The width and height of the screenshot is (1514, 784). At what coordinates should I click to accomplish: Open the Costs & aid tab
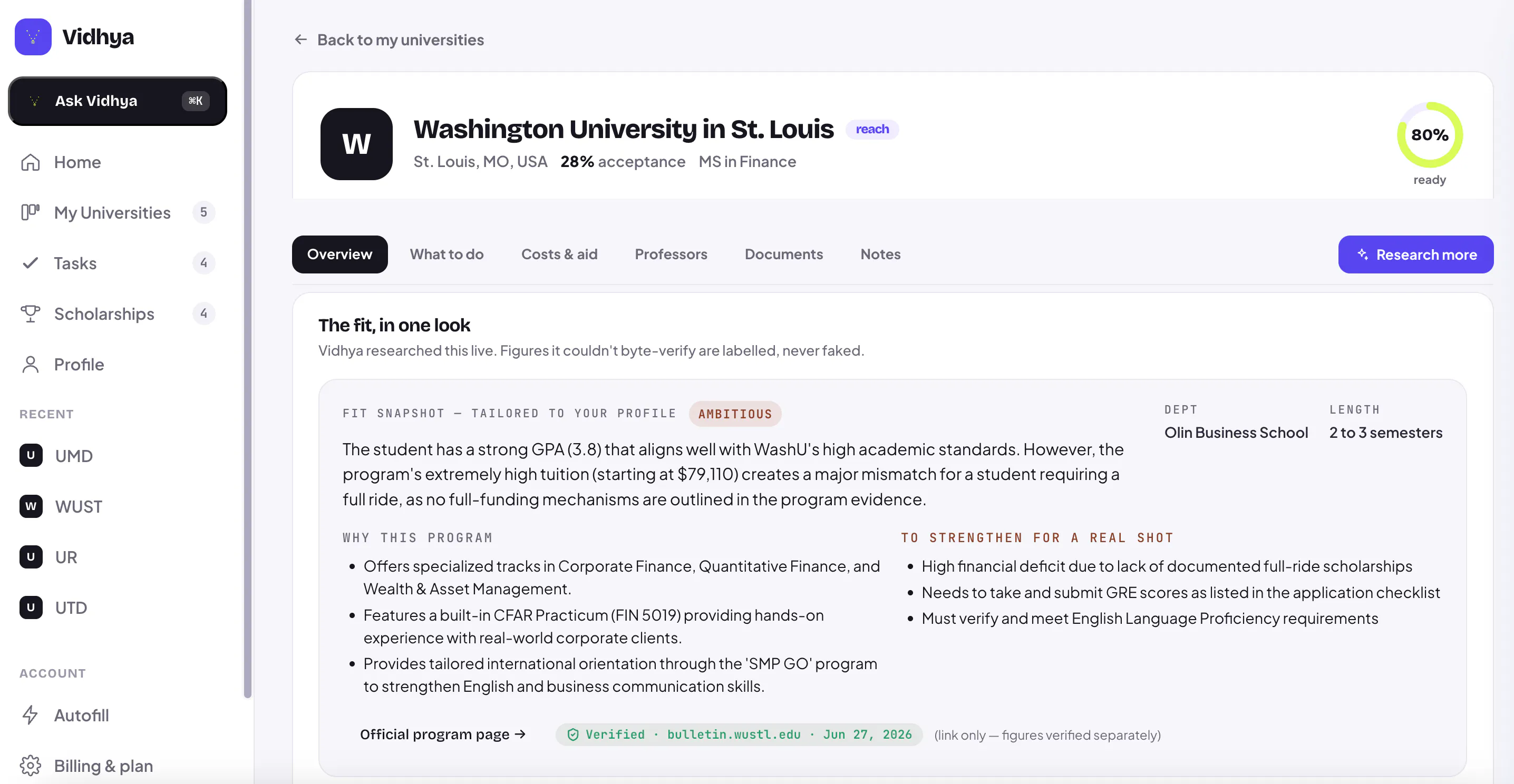coord(559,254)
